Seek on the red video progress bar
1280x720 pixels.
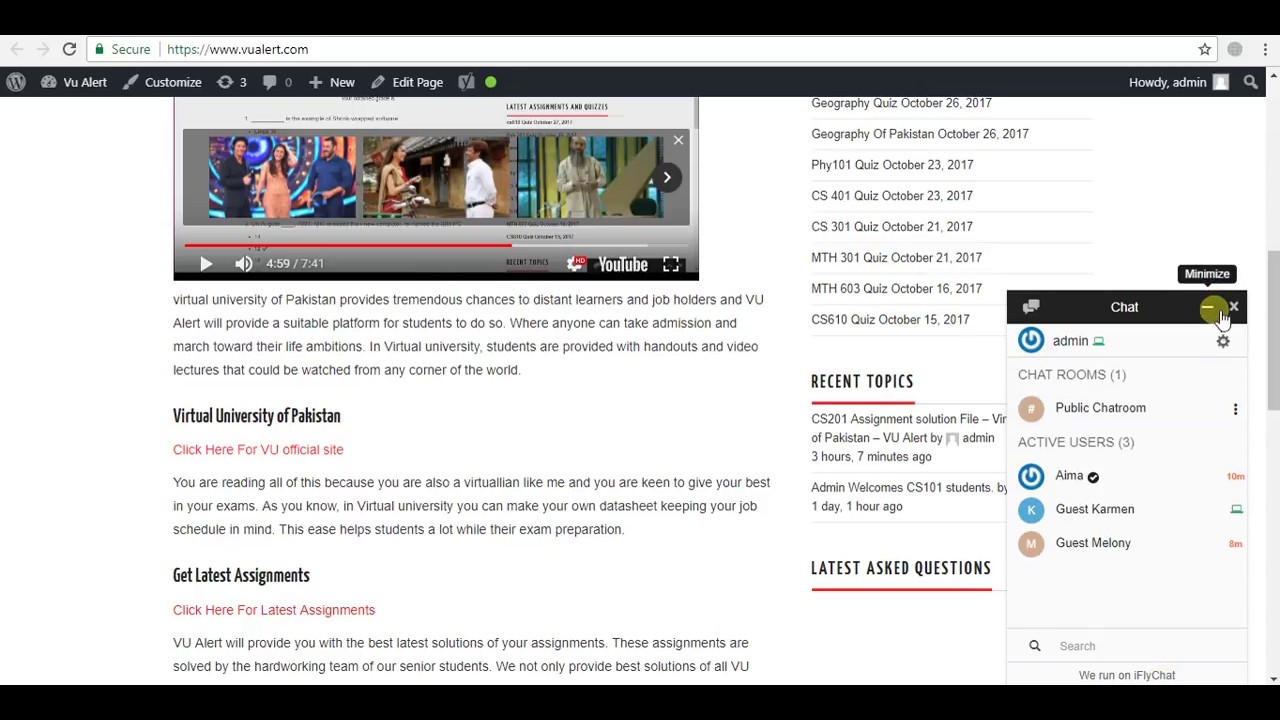point(436,244)
